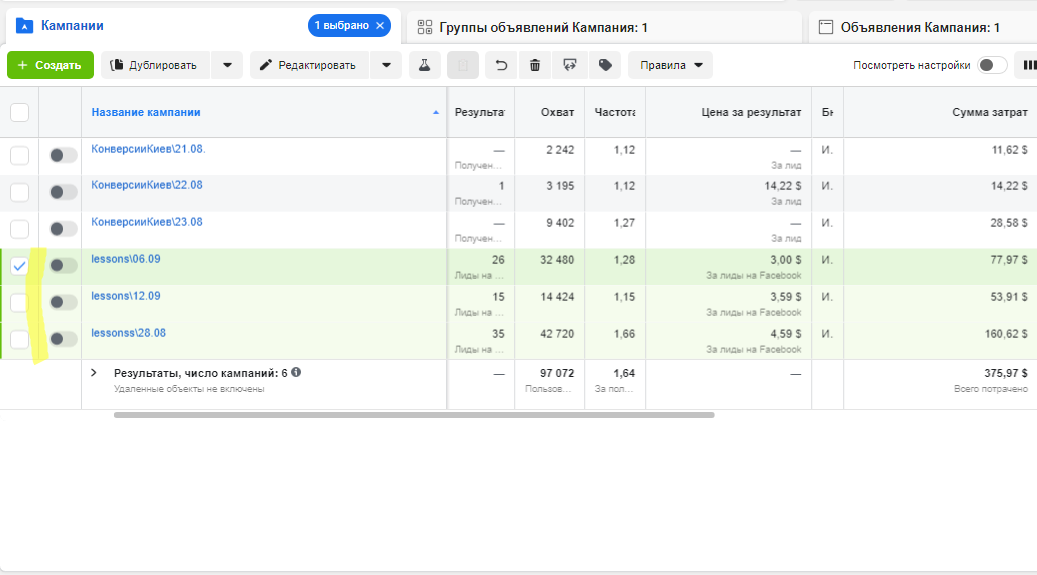Open campaign link КонверсииКиев\22.08
The width and height of the screenshot is (1037, 575).
147,185
